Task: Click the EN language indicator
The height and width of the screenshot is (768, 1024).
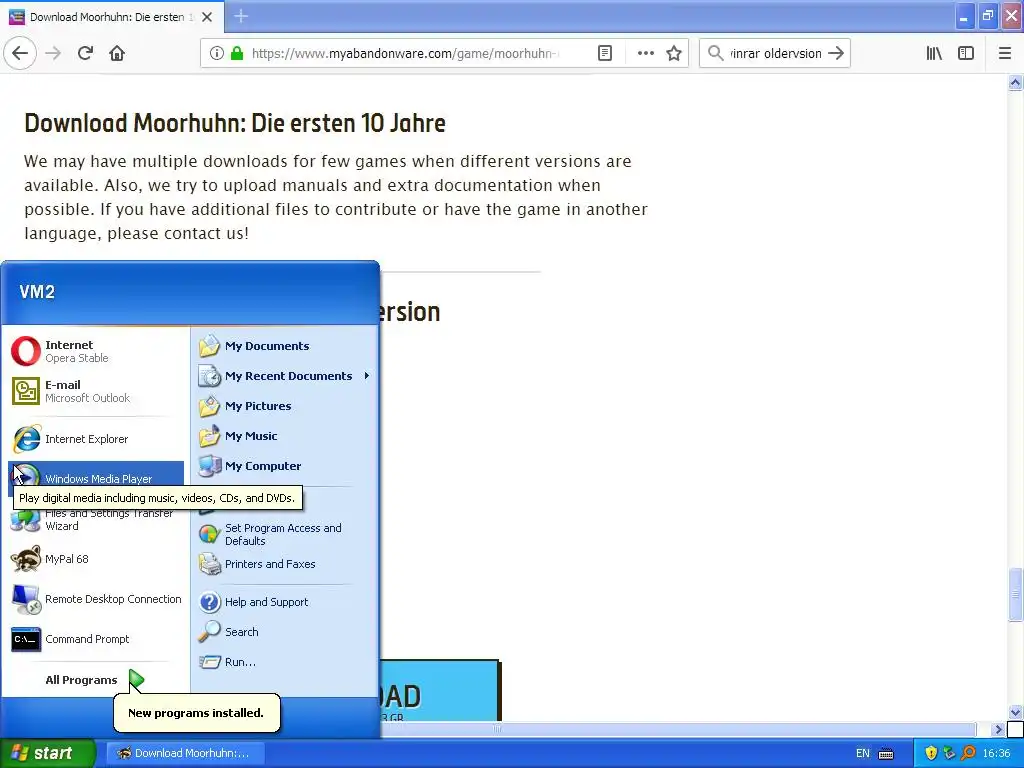Action: click(863, 753)
